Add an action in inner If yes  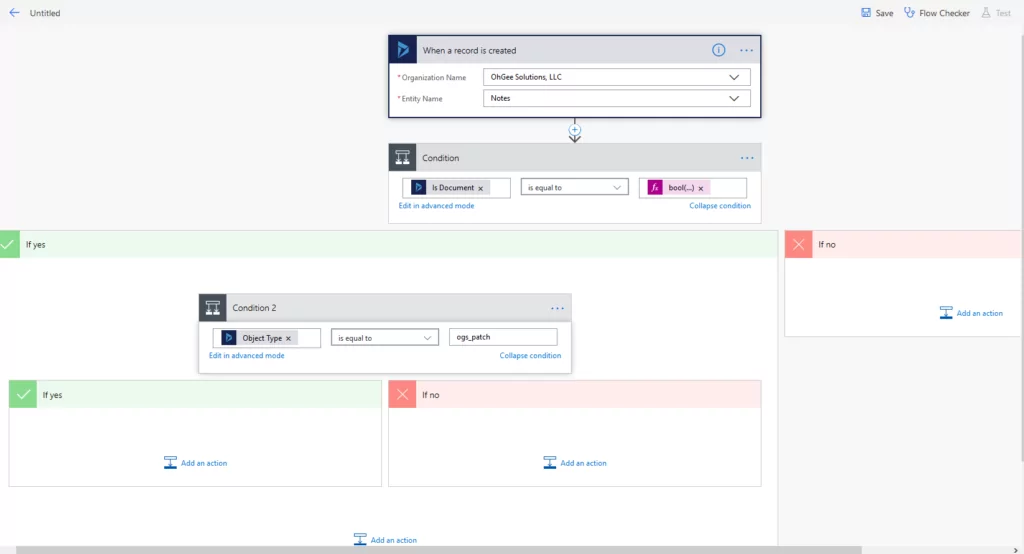(x=195, y=463)
